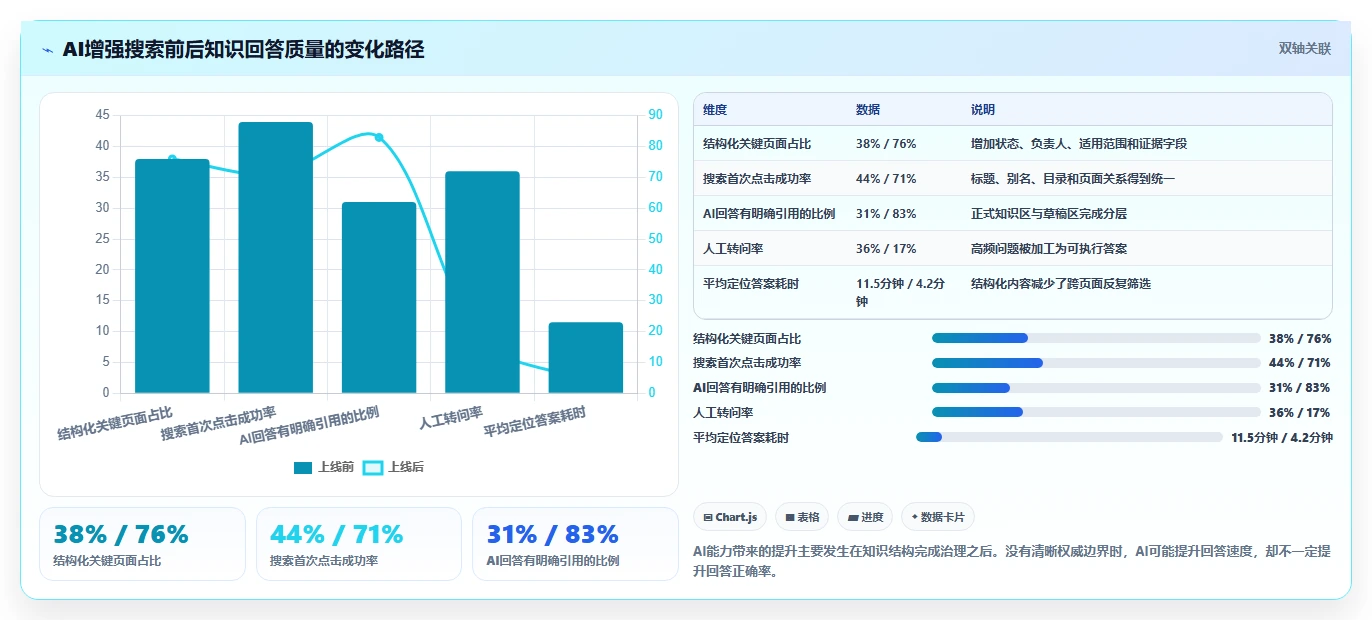
Task: Click table text 增加状态、负责人、适用范围和证据字段
Action: [x=1079, y=144]
